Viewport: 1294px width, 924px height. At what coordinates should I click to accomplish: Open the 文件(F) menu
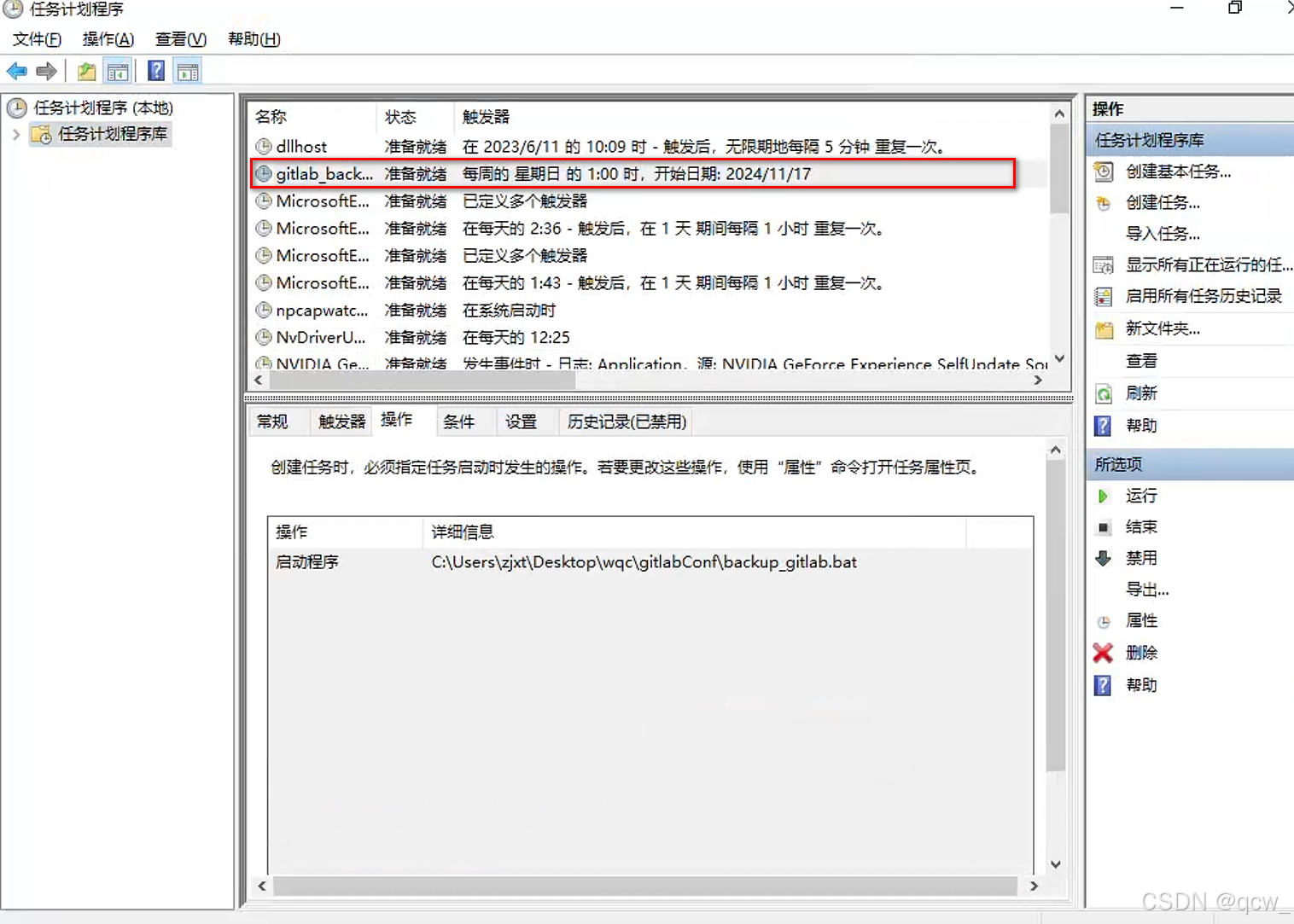click(x=37, y=39)
